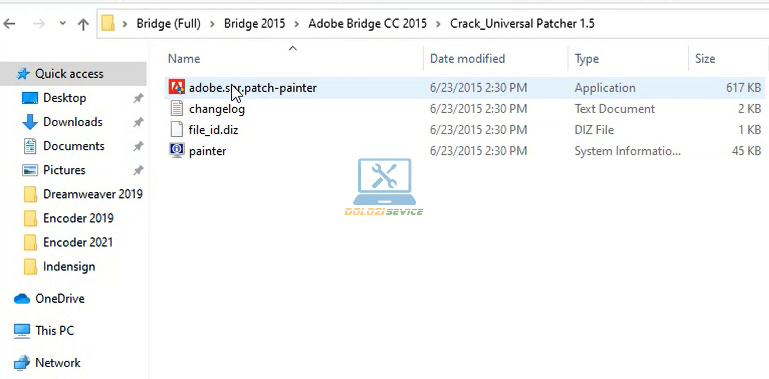Click the Quick access star icon
This screenshot has height=379, width=769.
coord(23,74)
